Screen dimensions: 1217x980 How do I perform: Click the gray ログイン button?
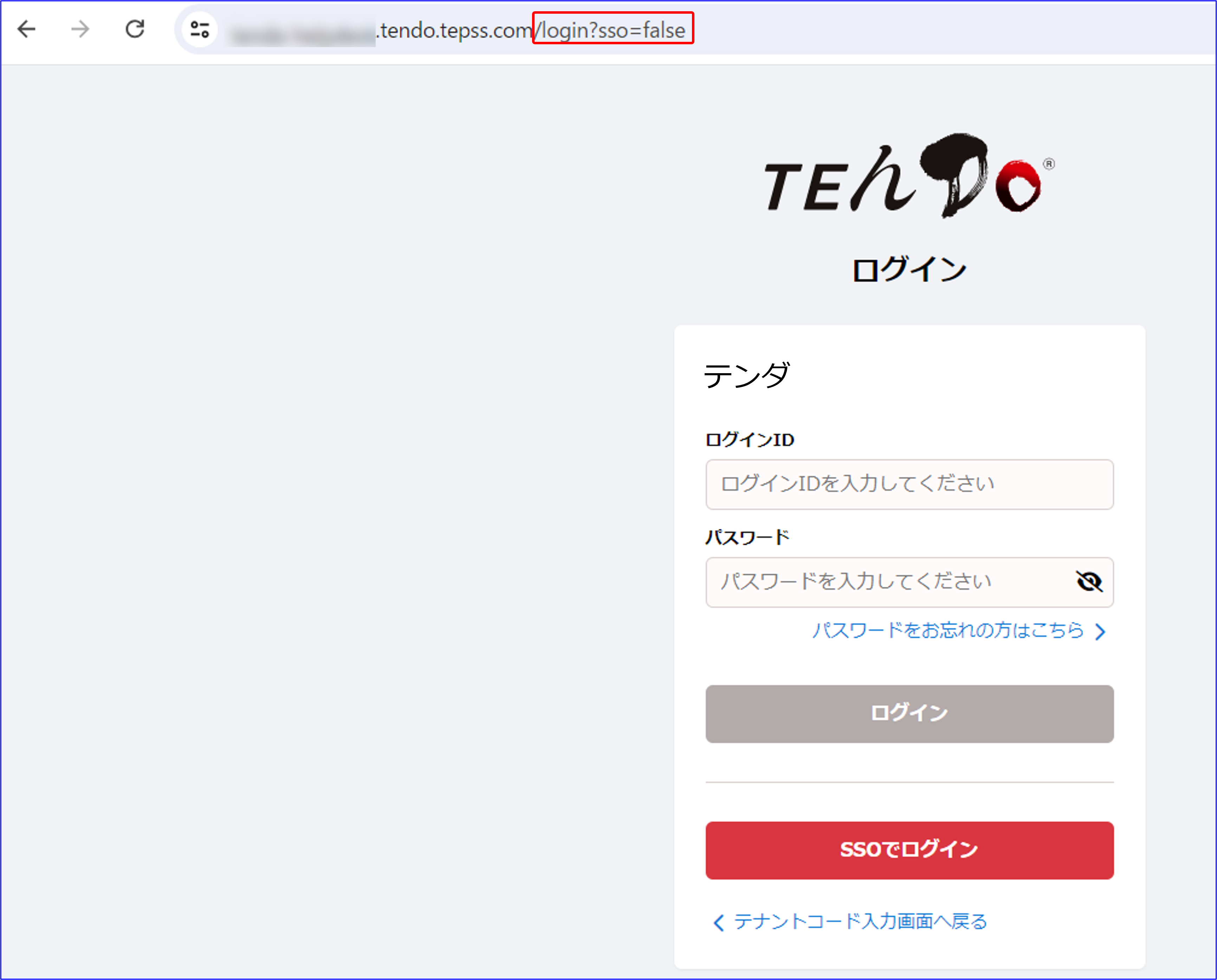click(909, 714)
